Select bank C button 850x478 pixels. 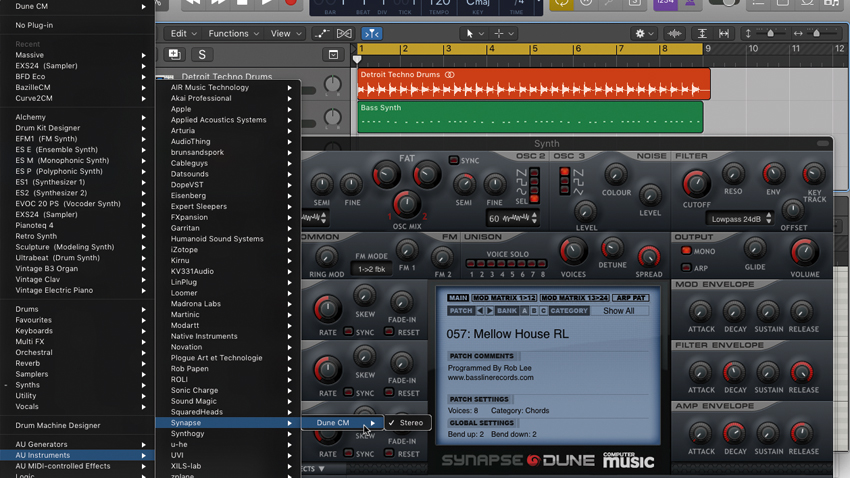544,311
